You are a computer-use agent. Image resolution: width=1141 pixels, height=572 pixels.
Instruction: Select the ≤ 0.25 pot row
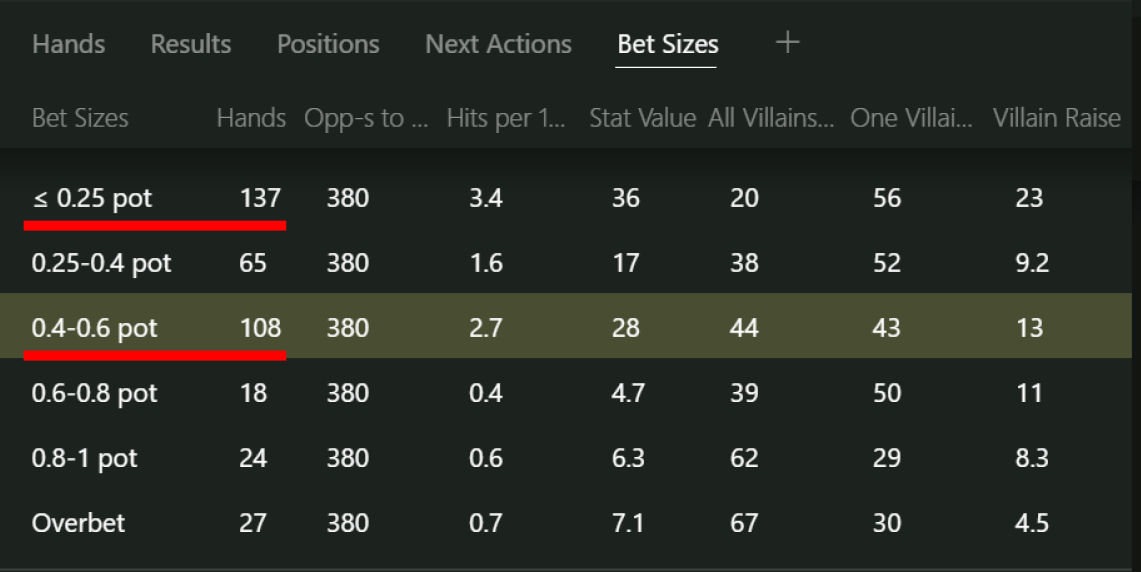coord(565,198)
